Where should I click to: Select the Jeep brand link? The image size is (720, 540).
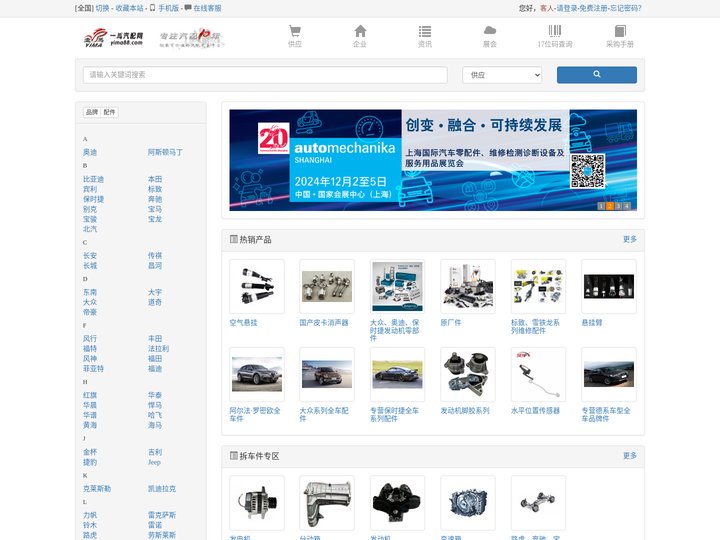(x=154, y=462)
